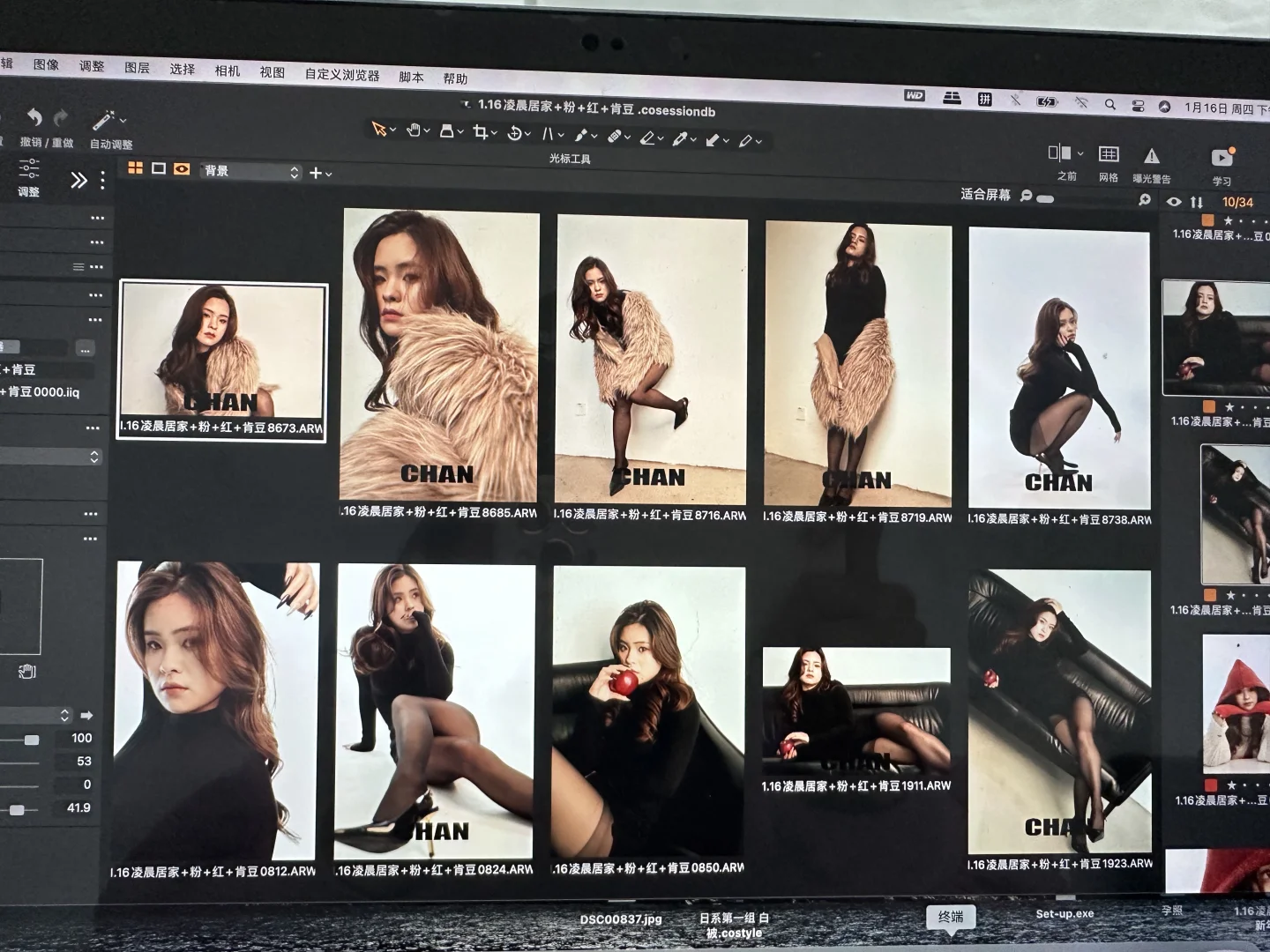The width and height of the screenshot is (1270, 952).
Task: Select DSC00837.jpg file on desktop
Action: point(621,919)
